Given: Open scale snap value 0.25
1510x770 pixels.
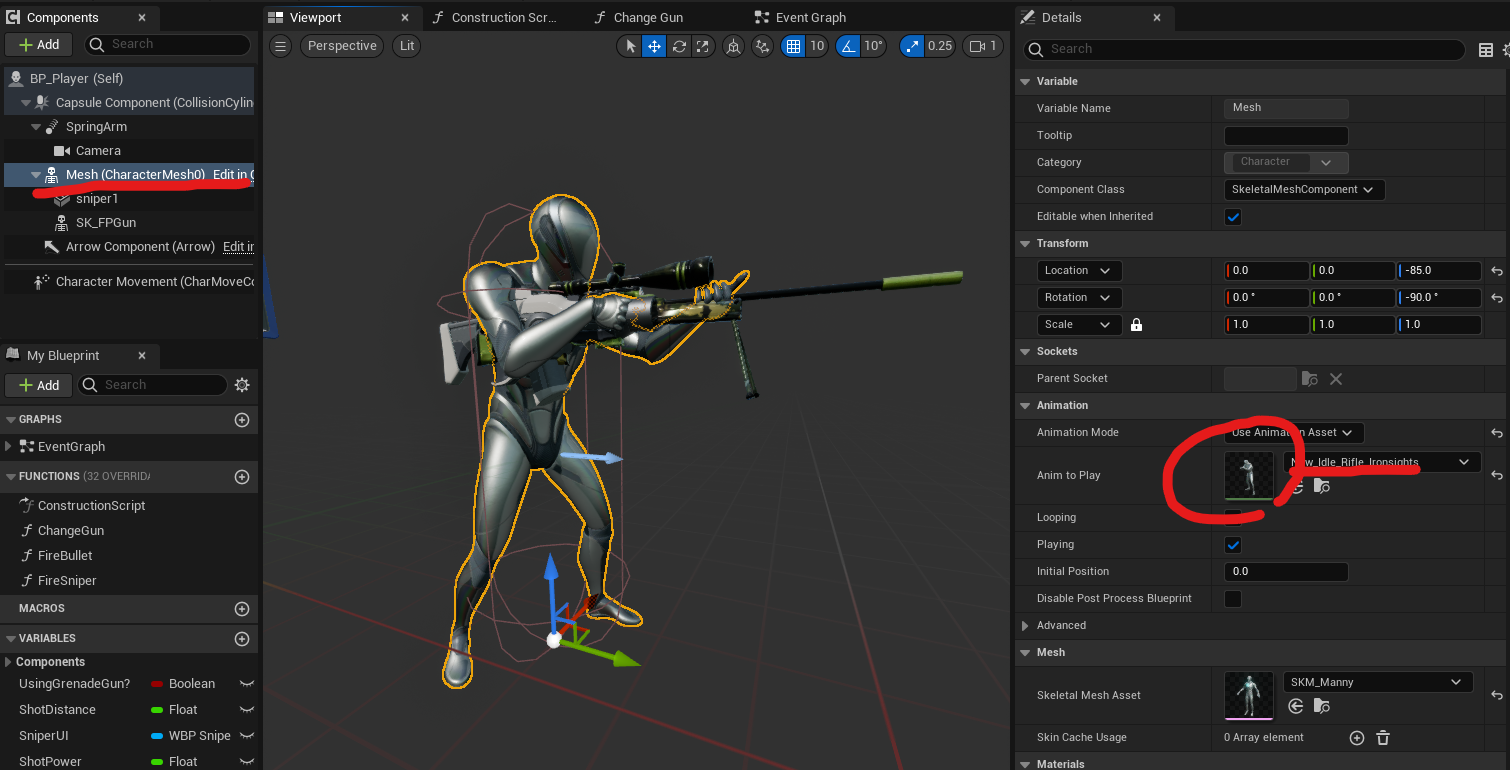Looking at the screenshot, I should pos(940,46).
